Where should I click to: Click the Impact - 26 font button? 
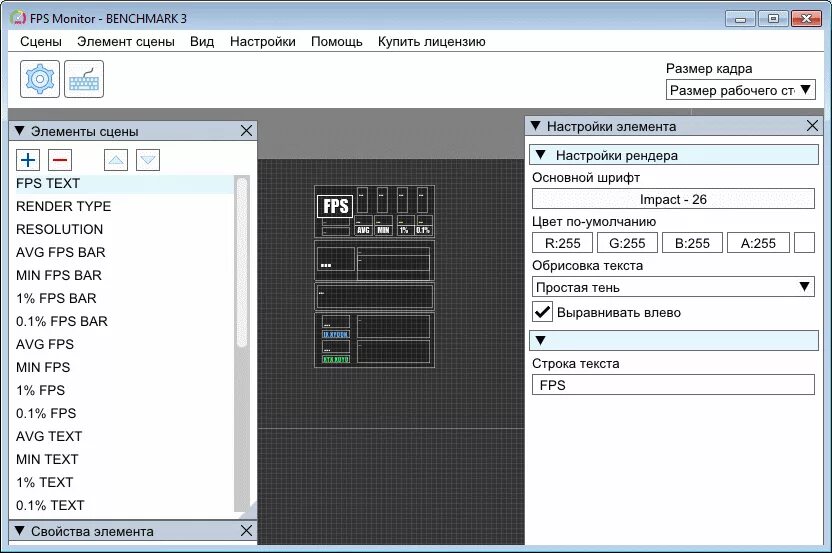point(673,199)
